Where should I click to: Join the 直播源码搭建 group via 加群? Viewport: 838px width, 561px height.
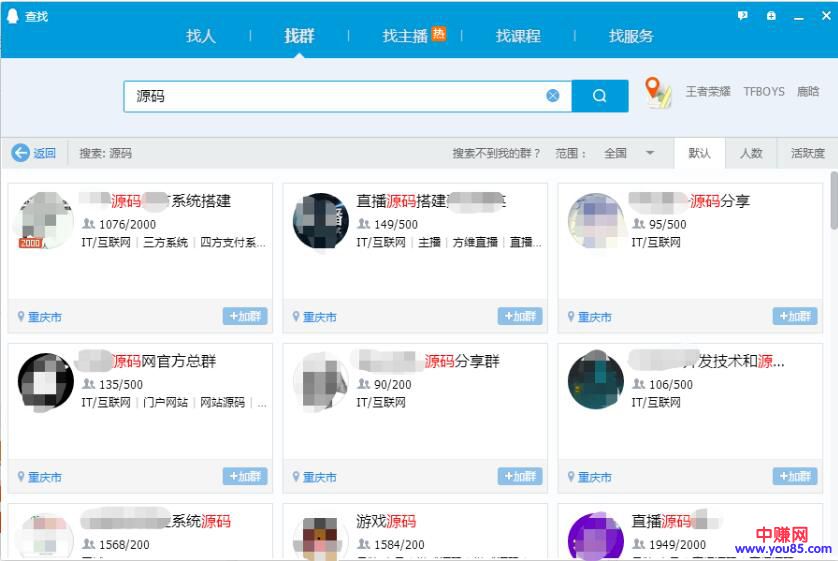coord(520,316)
